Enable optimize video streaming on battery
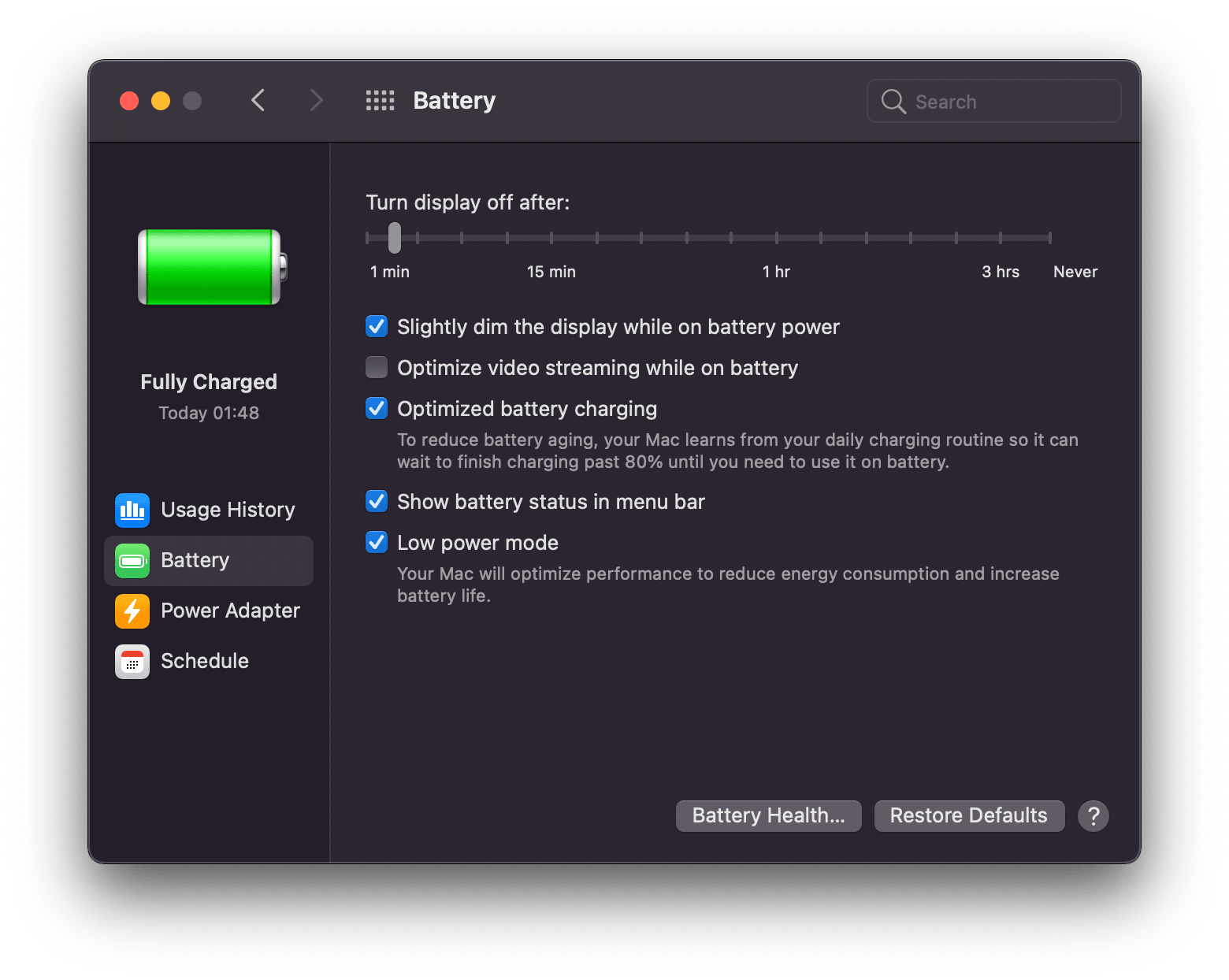1229x980 pixels. point(377,368)
